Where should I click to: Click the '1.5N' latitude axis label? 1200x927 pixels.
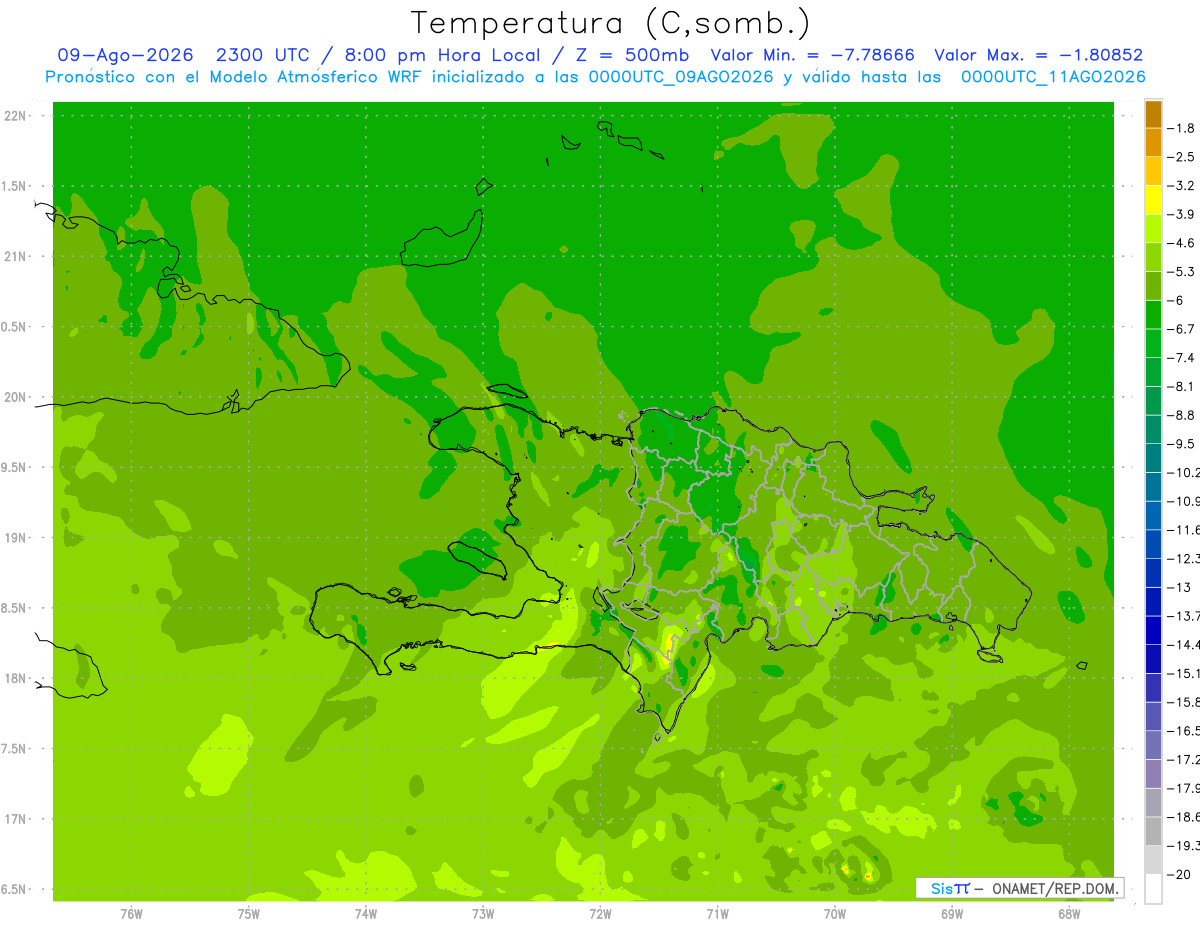coord(16,186)
